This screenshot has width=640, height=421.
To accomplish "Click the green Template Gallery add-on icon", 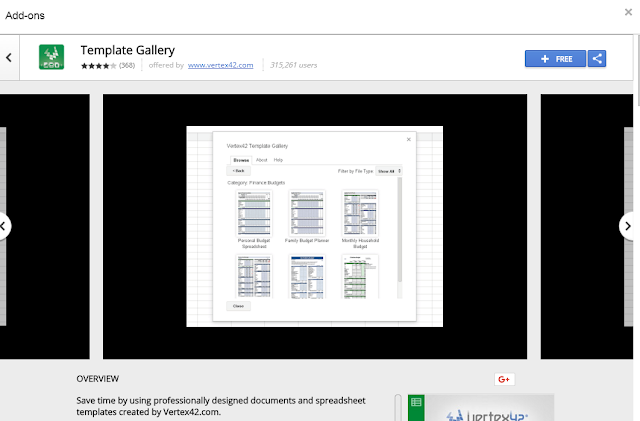I will point(51,57).
